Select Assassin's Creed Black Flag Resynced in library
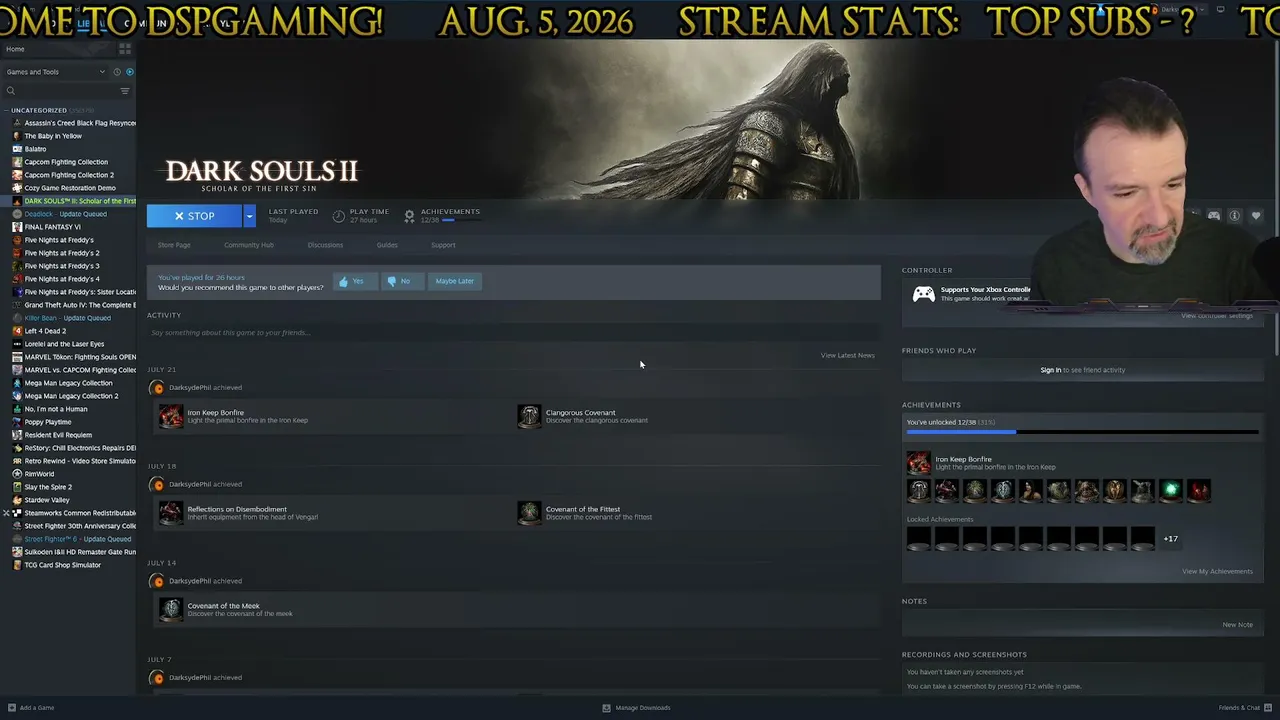The image size is (1280, 720). [x=80, y=123]
